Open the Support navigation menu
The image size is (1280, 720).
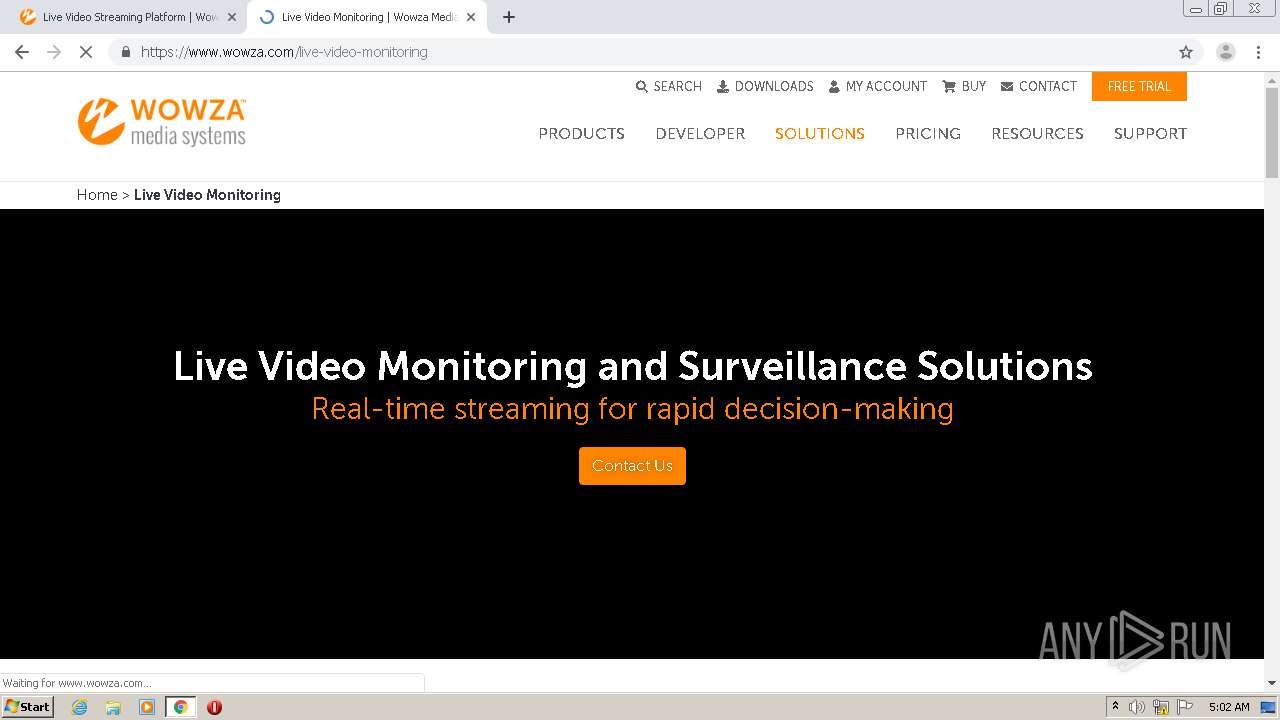coord(1150,134)
